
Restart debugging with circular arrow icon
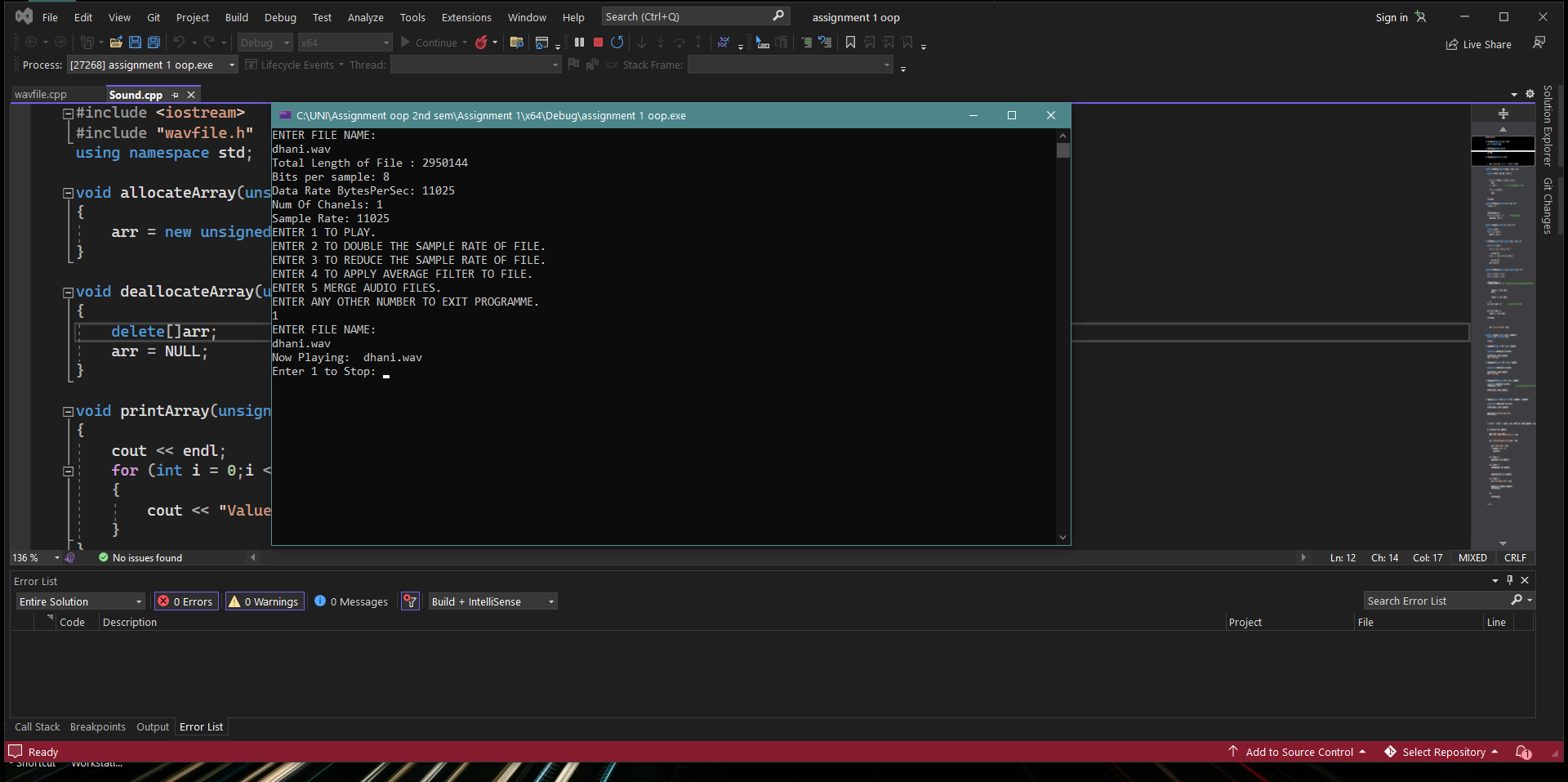click(x=617, y=42)
